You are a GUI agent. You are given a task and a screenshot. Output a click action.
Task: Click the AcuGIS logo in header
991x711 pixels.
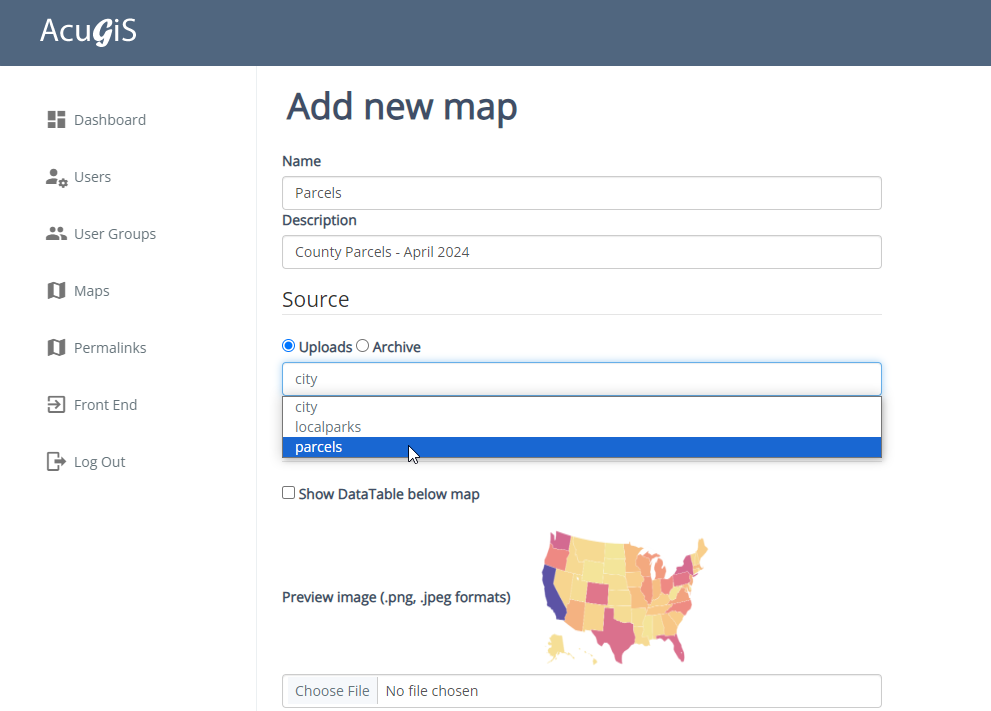[88, 32]
